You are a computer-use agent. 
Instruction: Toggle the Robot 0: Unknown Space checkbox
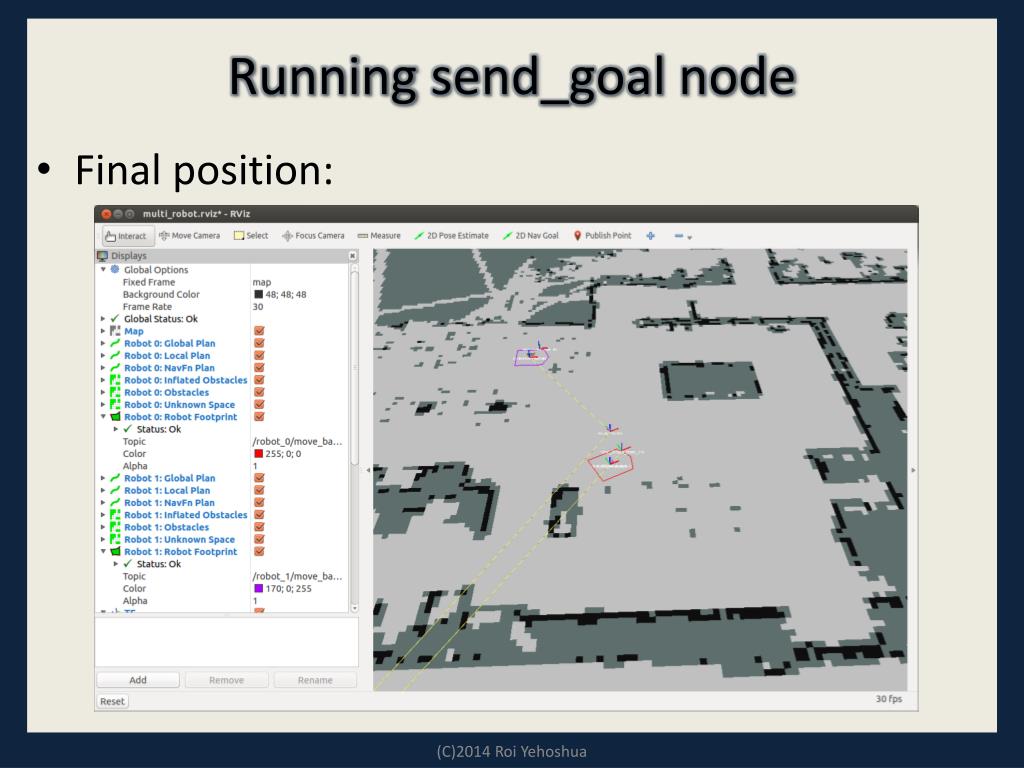(x=259, y=405)
